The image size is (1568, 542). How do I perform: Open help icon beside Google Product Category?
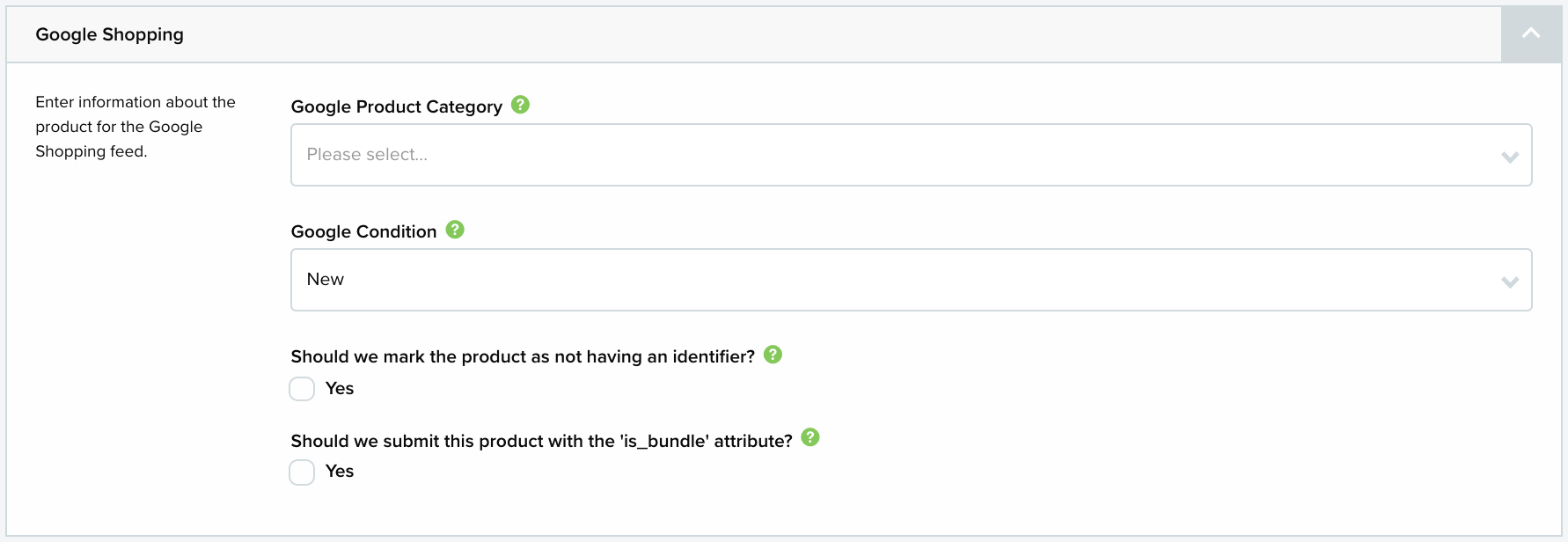tap(521, 105)
